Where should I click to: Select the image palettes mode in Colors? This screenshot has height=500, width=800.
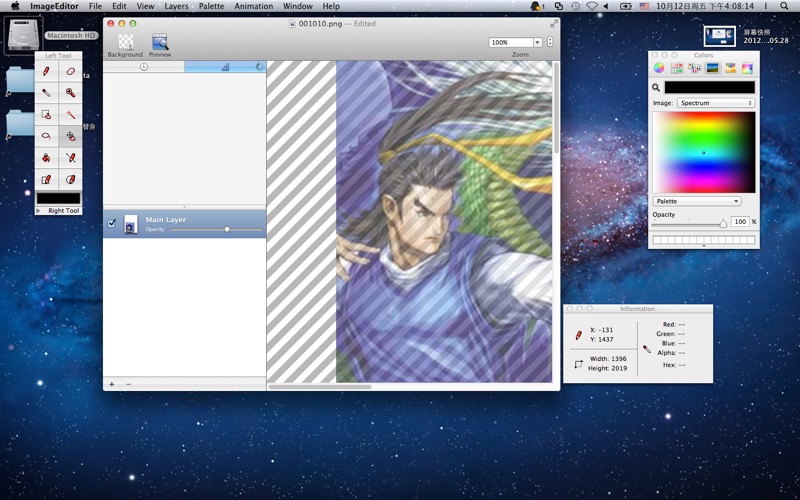713,68
